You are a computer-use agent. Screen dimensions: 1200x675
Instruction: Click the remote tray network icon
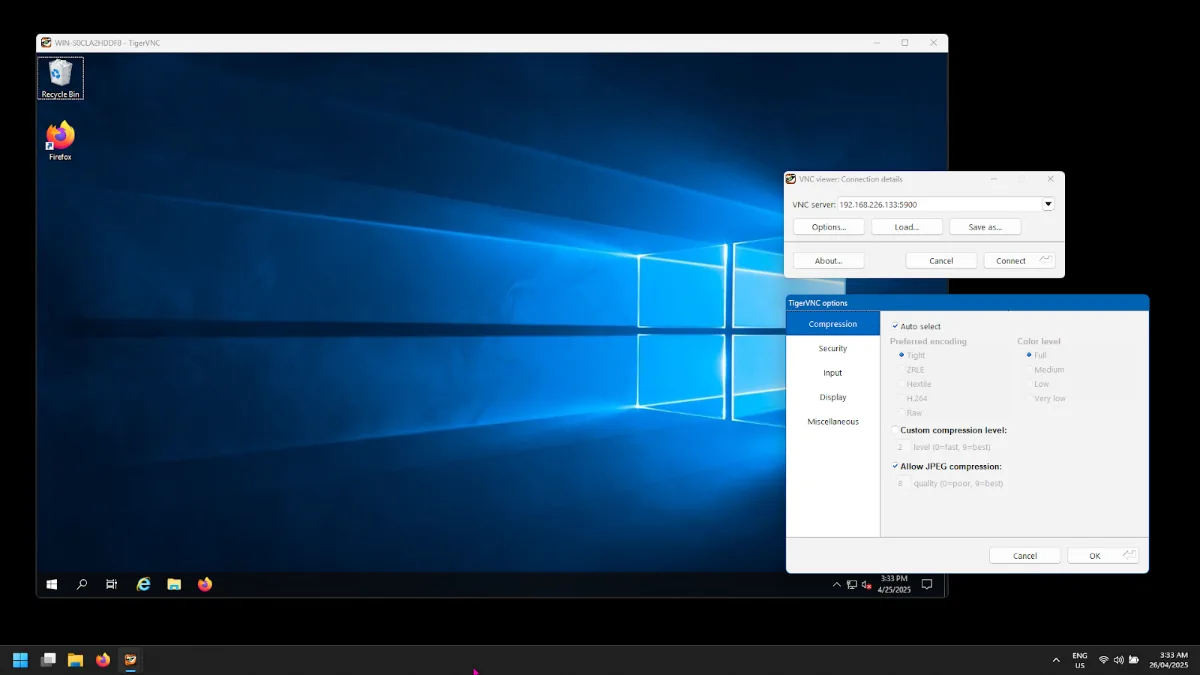[852, 584]
